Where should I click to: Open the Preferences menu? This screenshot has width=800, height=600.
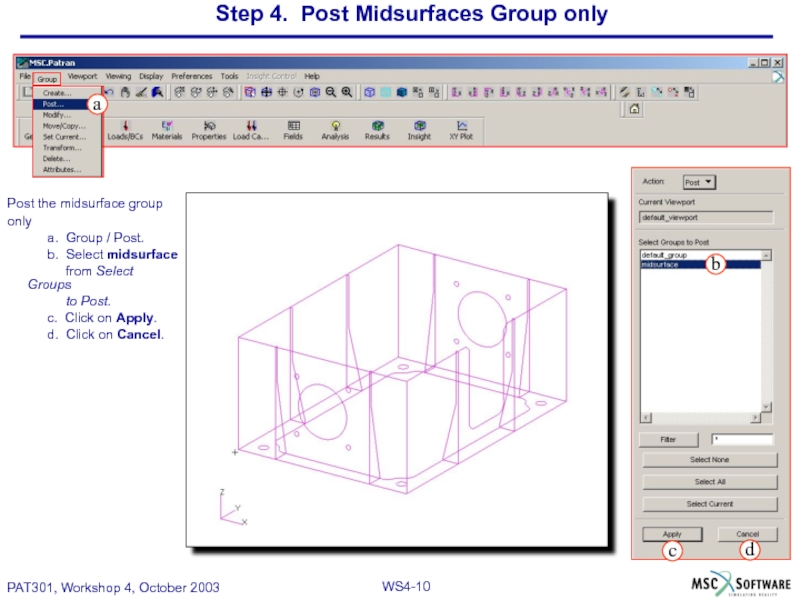192,77
